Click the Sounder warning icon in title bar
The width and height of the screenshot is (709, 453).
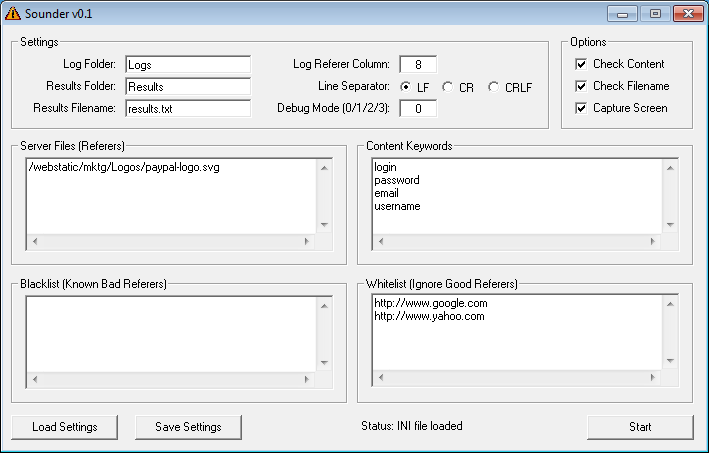[13, 14]
